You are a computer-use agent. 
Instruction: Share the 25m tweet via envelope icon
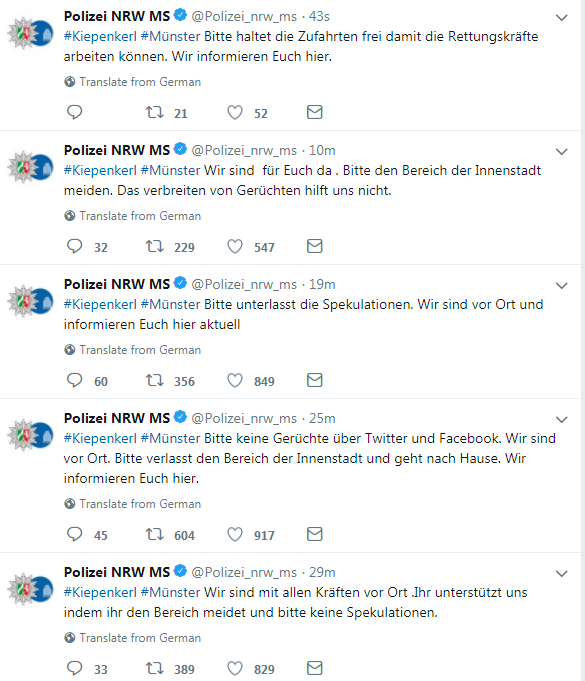314,534
